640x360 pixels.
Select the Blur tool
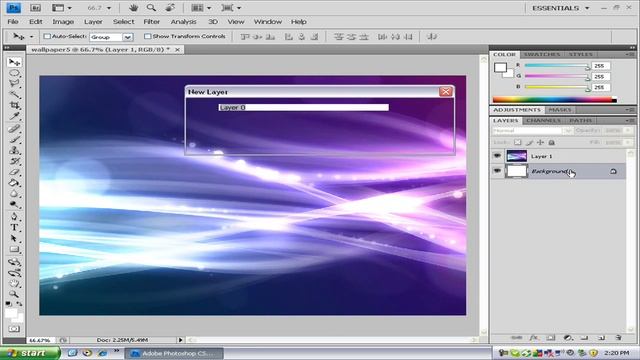point(14,193)
